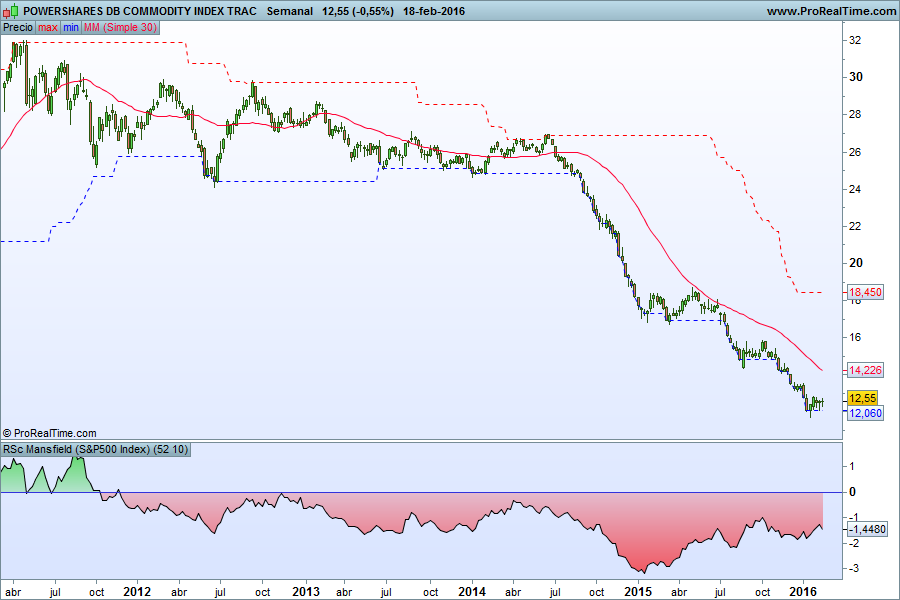This screenshot has width=900, height=600.
Task: Click the 2014 label on the time axis
Action: [472, 592]
